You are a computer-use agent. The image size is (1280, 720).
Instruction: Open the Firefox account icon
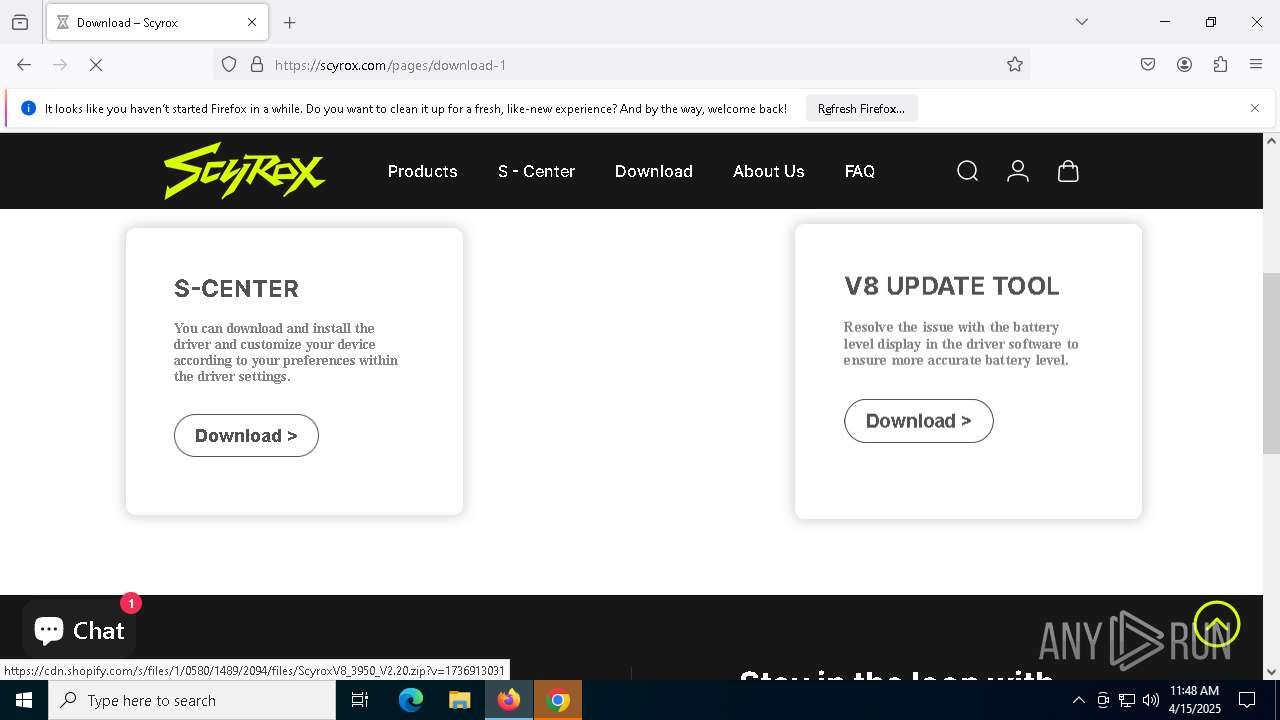point(1184,65)
